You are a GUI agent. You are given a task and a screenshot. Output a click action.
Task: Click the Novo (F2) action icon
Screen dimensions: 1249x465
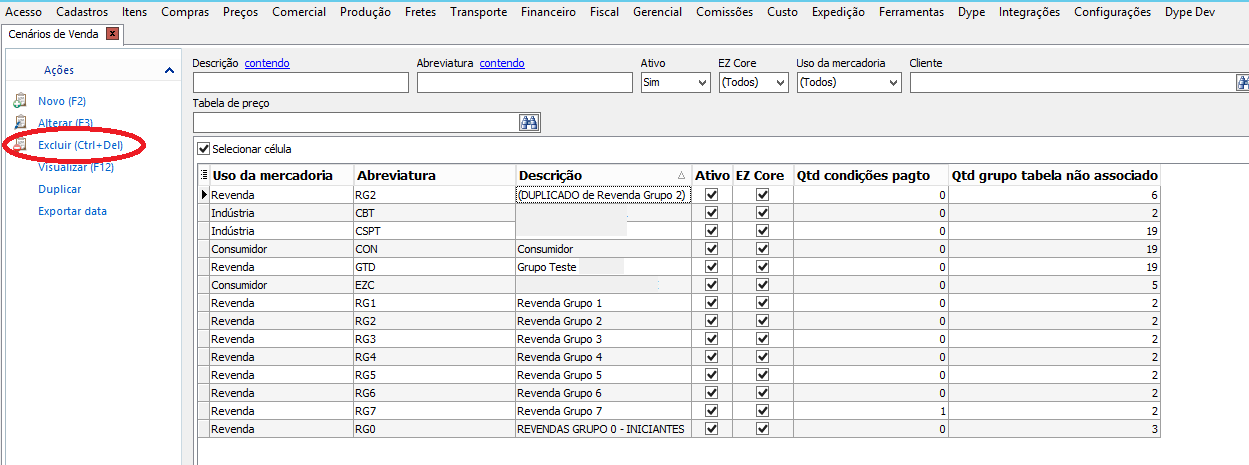(19, 101)
